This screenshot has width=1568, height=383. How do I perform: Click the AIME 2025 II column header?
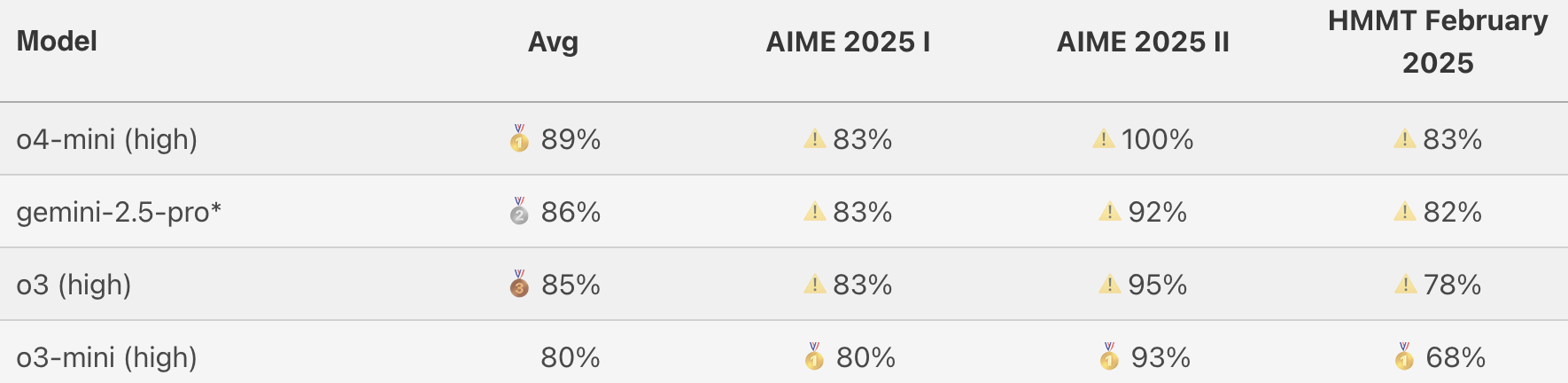[1143, 42]
